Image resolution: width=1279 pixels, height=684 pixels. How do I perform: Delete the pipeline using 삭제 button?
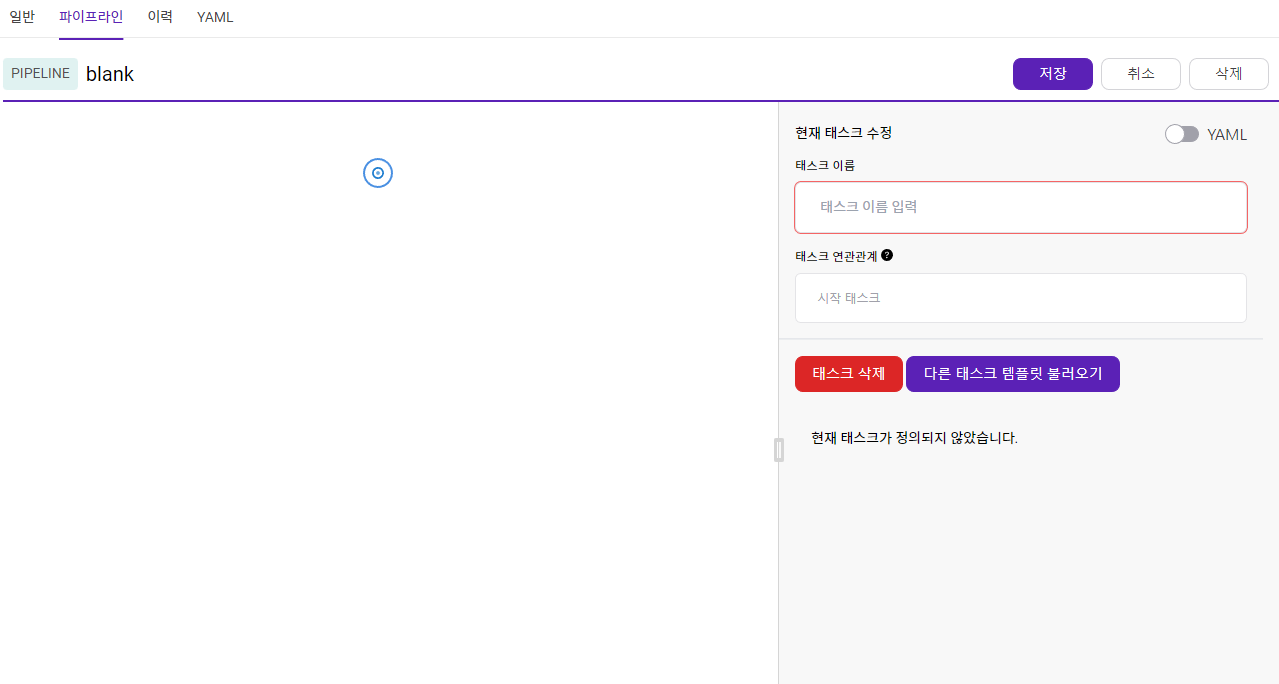(1229, 74)
